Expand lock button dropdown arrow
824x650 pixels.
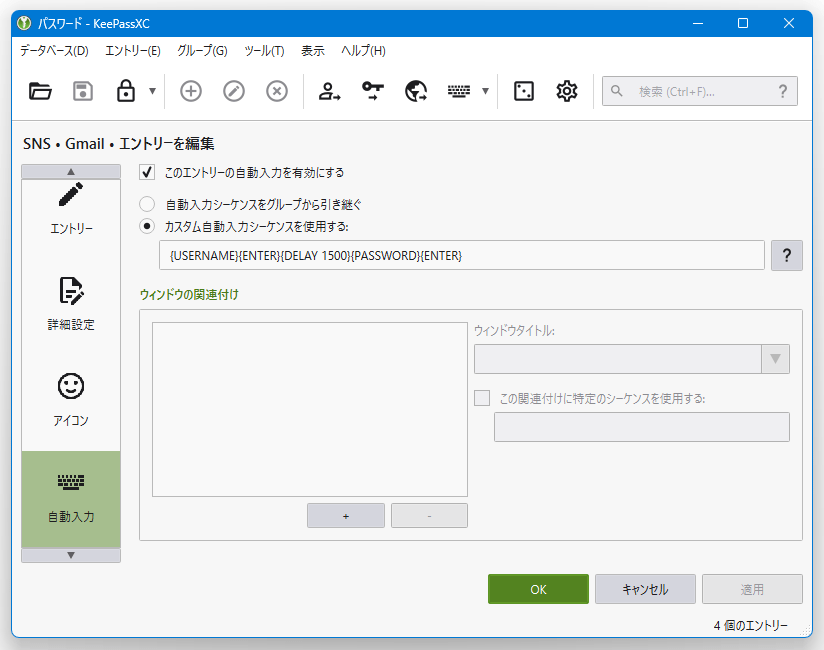click(x=152, y=91)
